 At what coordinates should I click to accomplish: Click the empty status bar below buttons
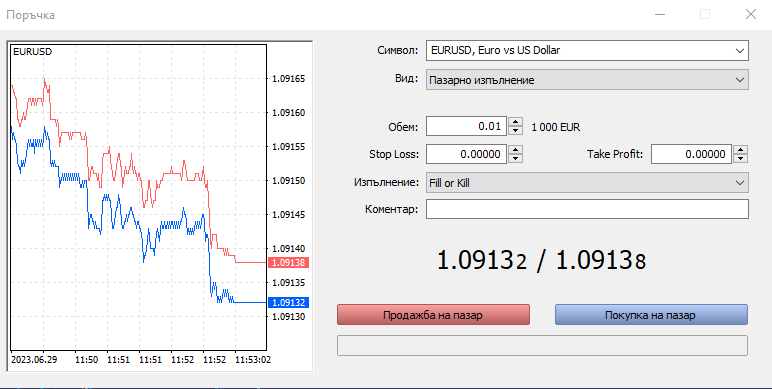click(543, 345)
